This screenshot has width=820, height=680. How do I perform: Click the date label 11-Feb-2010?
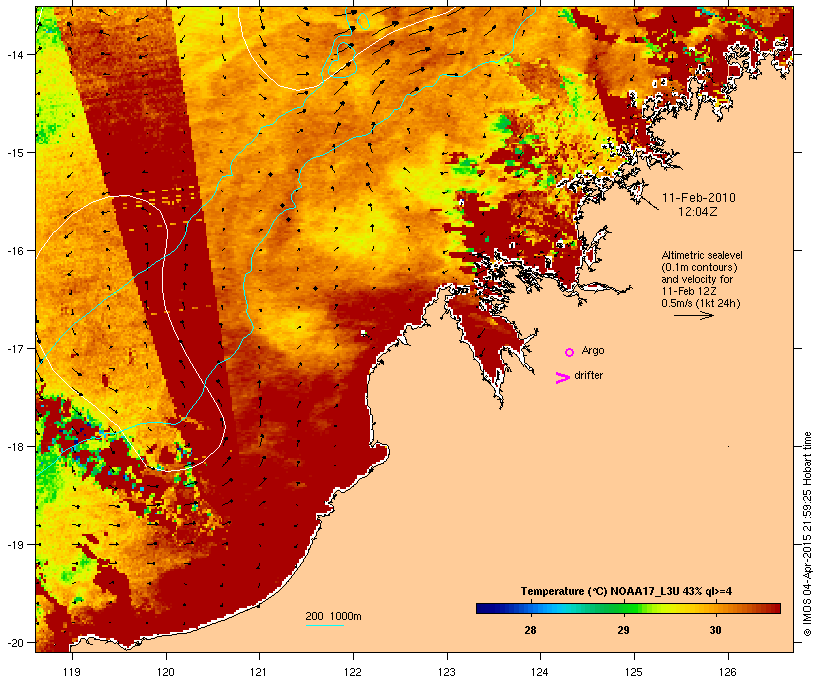699,198
